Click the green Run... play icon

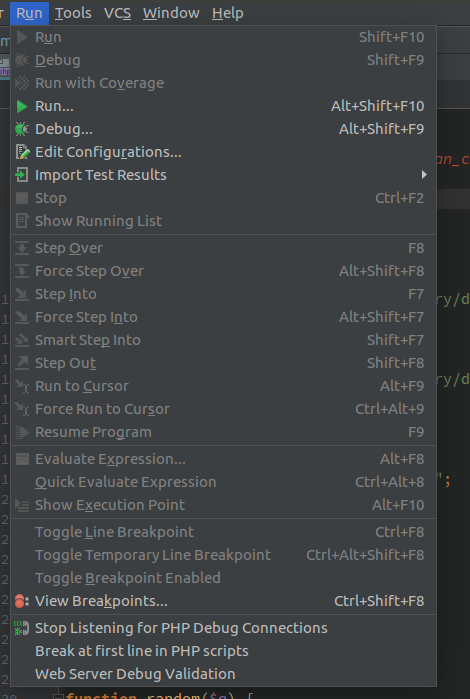(x=22, y=106)
